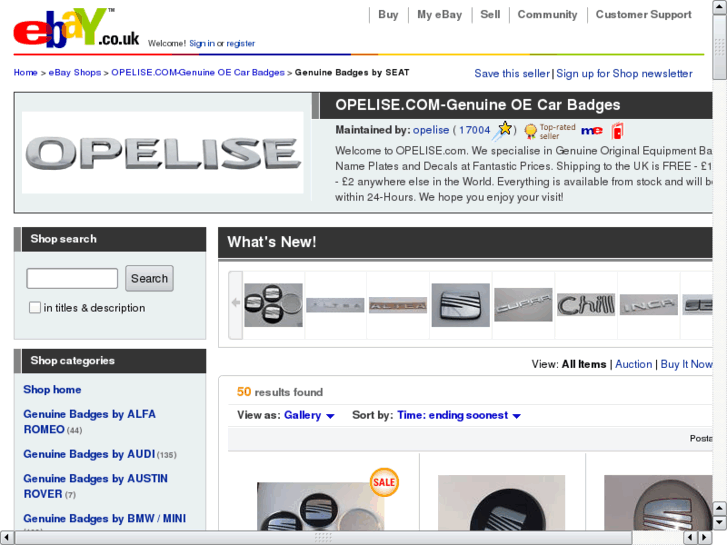The width and height of the screenshot is (727, 545).
Task: Open the Sell menu
Action: point(490,14)
